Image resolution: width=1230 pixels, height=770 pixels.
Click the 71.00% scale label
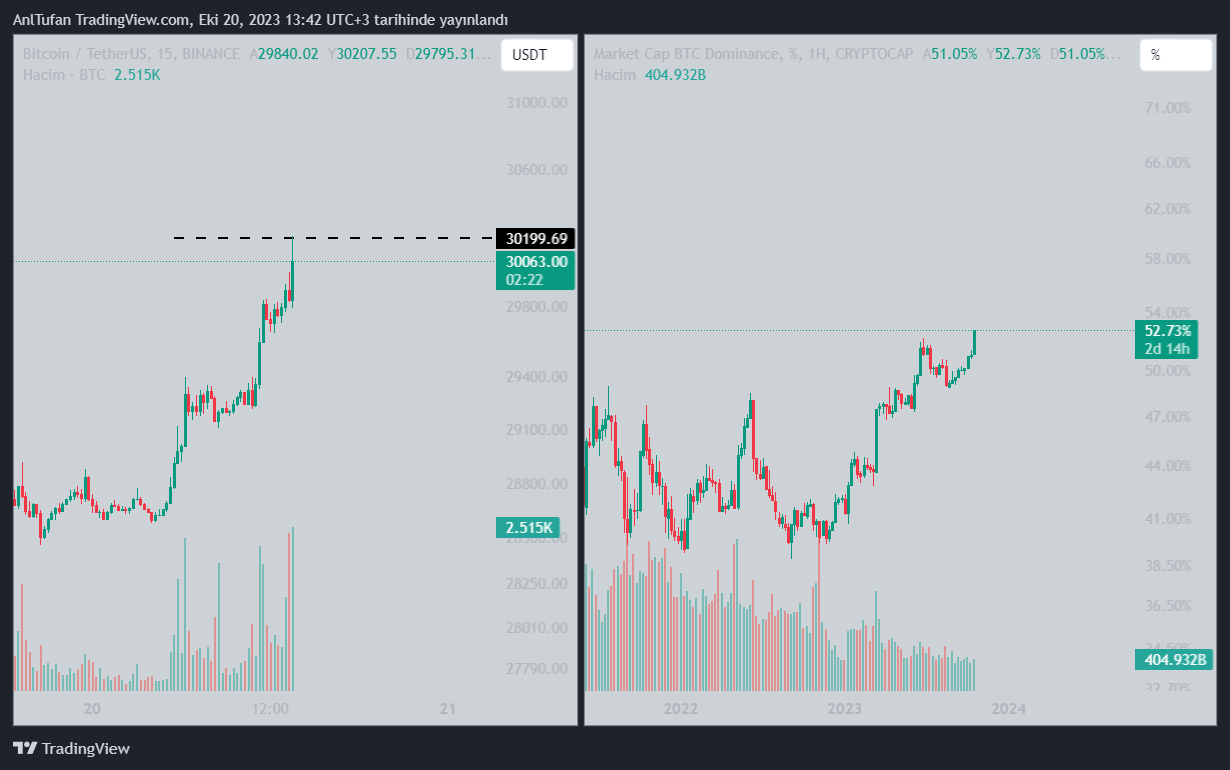1166,107
